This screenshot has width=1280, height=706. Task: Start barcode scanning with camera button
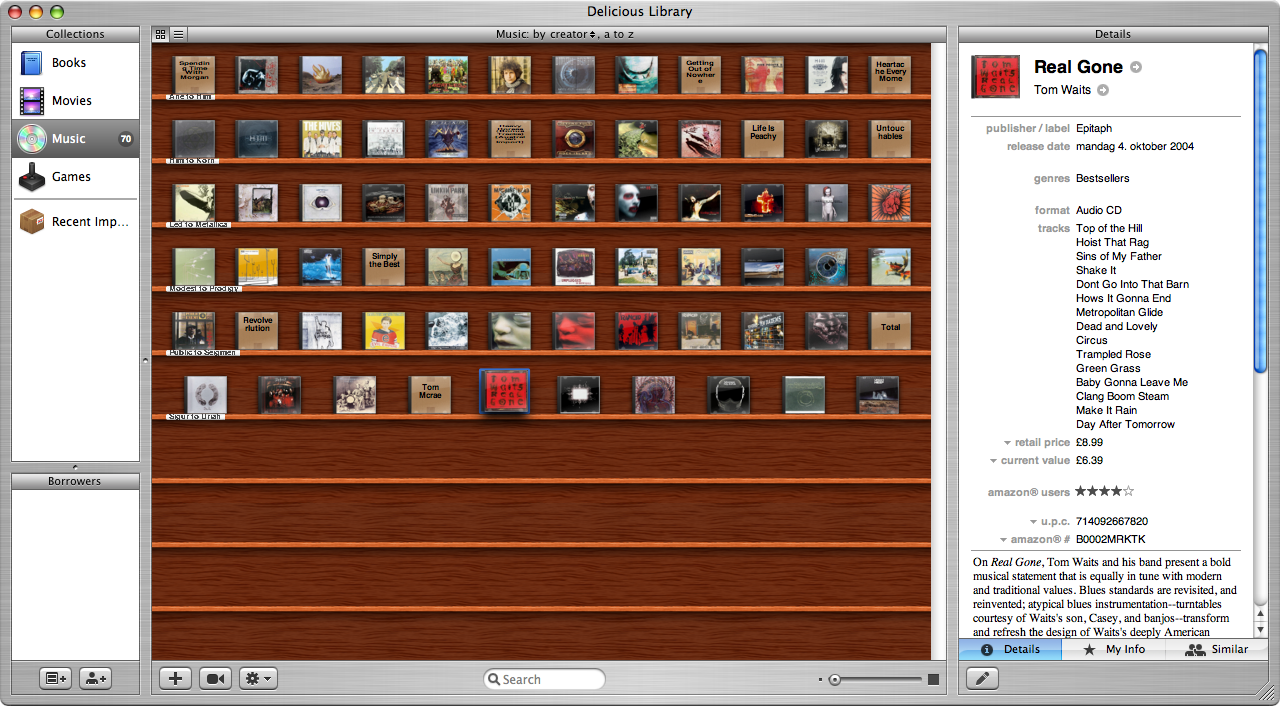point(215,678)
